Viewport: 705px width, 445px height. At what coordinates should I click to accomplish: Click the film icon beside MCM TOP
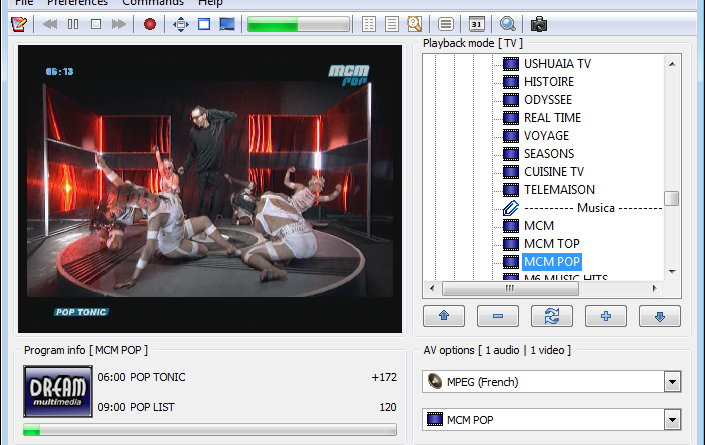tap(511, 244)
